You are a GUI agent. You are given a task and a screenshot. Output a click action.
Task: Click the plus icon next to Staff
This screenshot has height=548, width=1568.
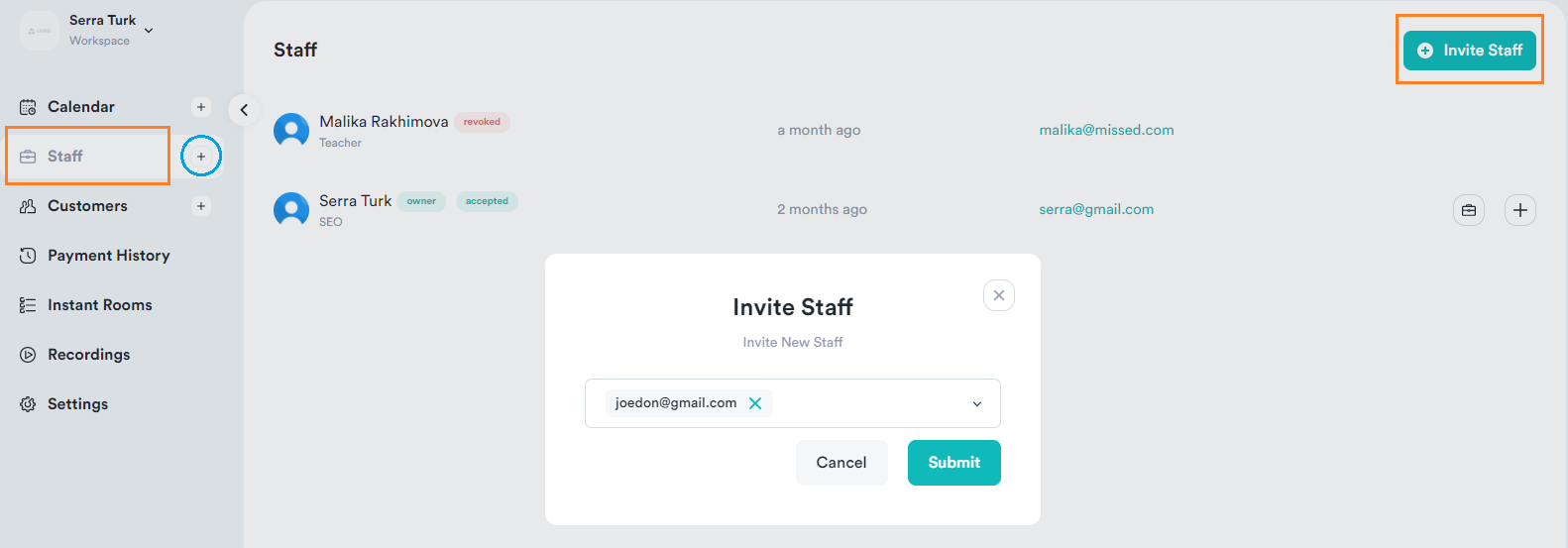pos(201,157)
